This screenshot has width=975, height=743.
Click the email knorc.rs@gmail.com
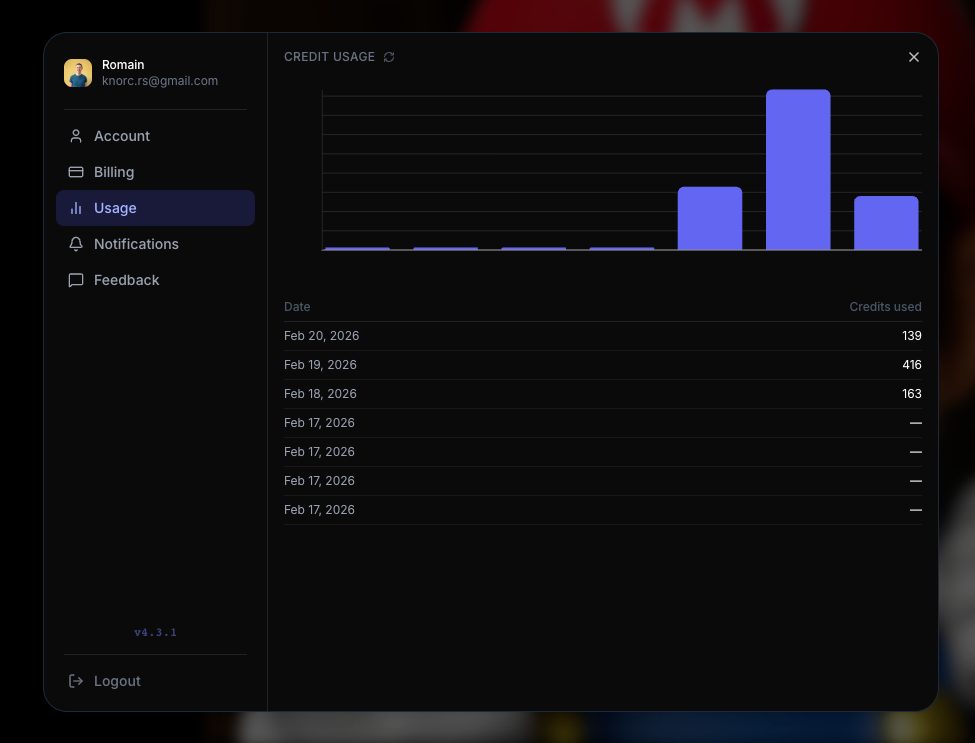(160, 81)
